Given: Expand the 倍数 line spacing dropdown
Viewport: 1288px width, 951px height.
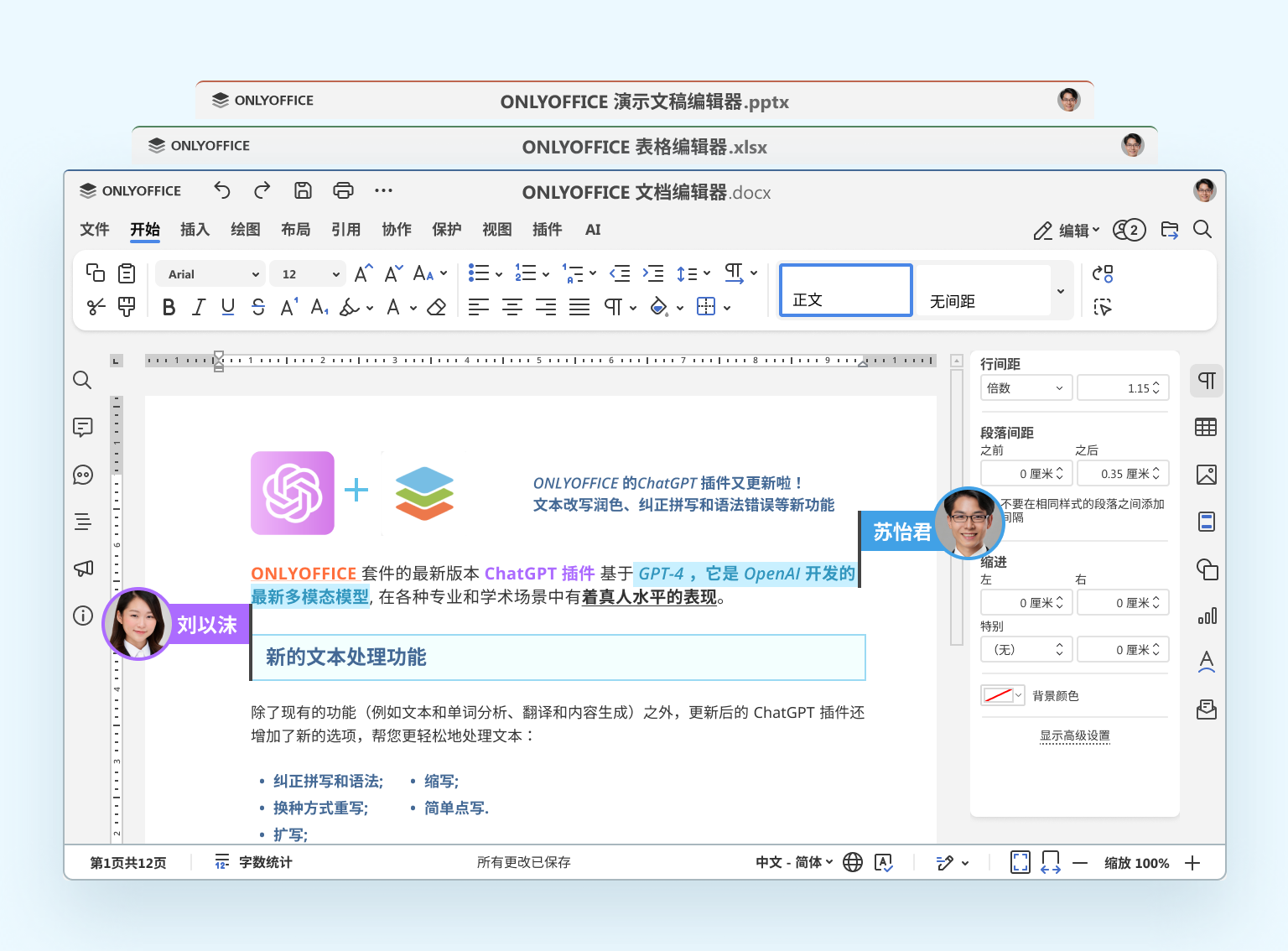Looking at the screenshot, I should 1026,388.
